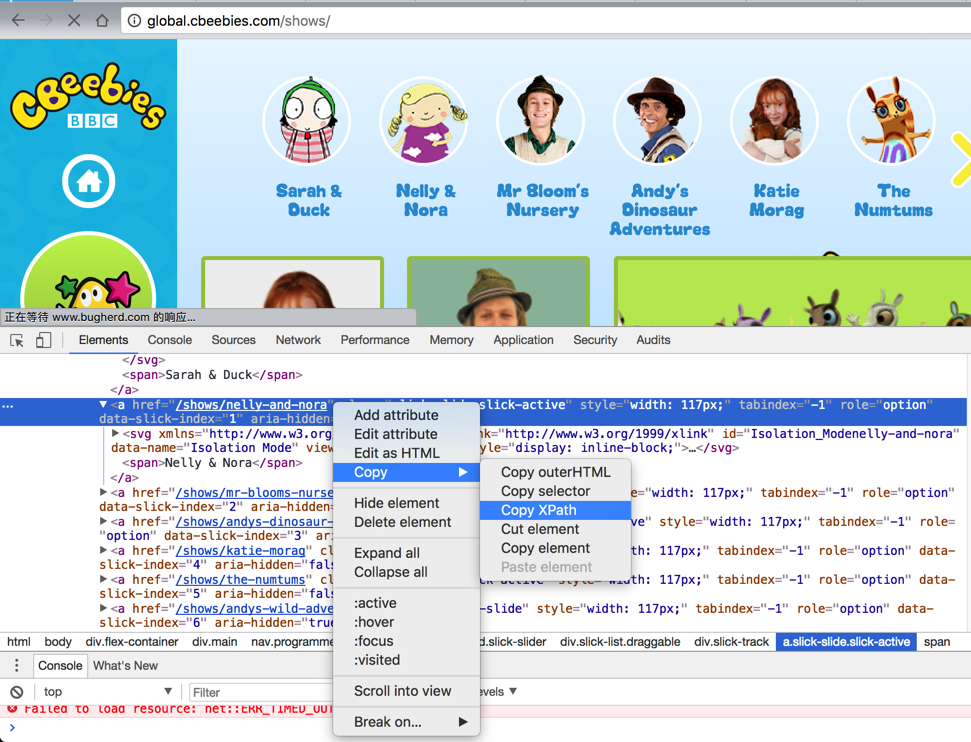
Task: Open the Security panel tab
Action: coord(595,340)
